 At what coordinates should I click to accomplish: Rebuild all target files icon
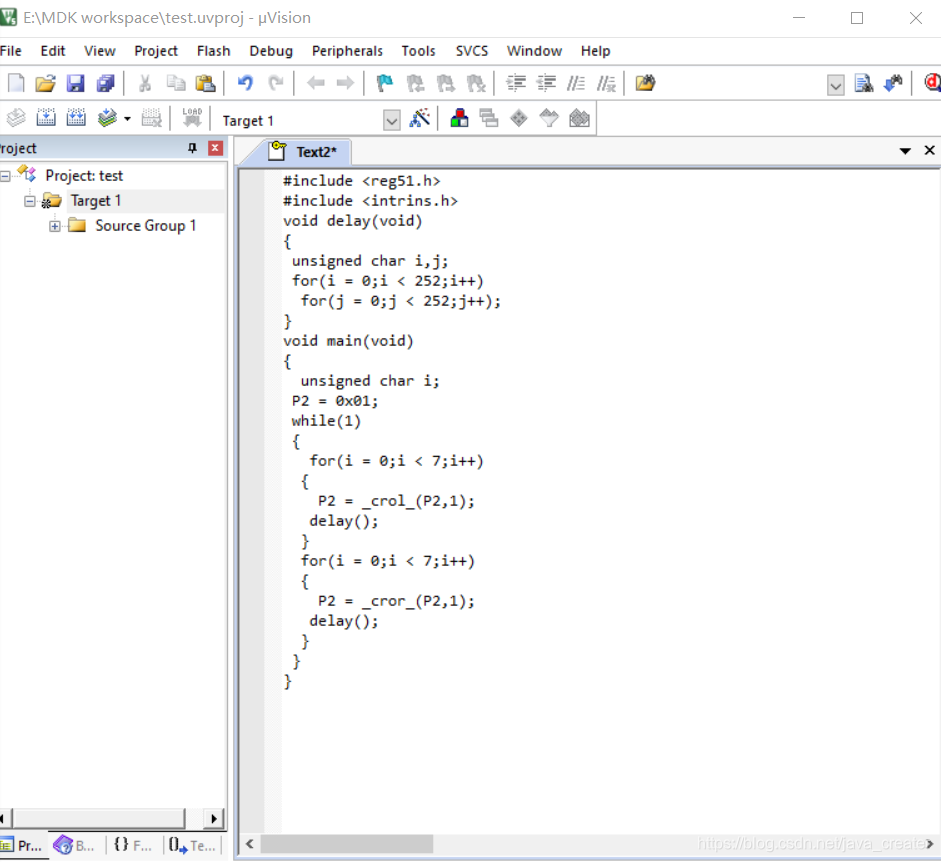click(76, 118)
